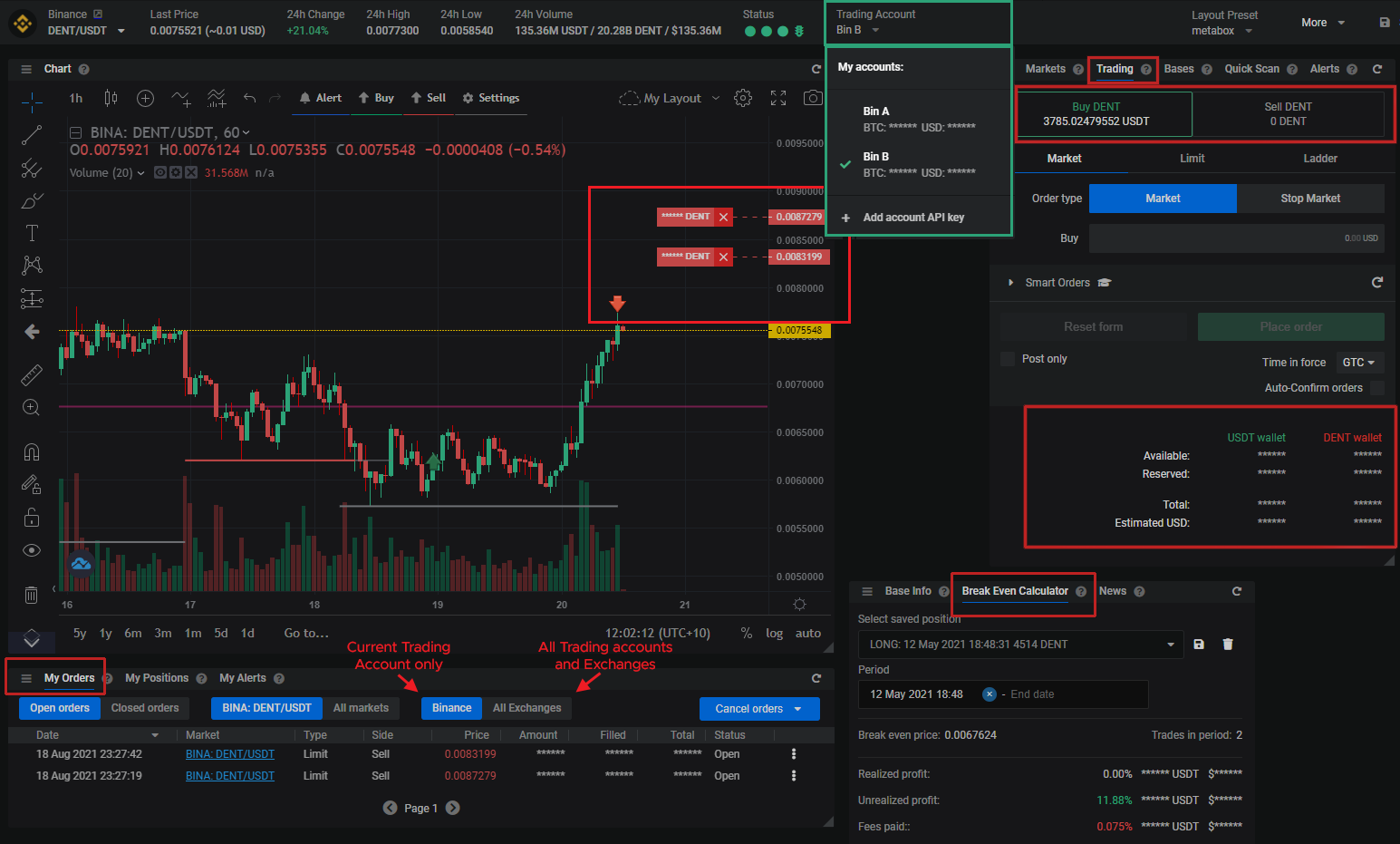Open the compare or add symbol tool
Viewport: 1400px width, 844px height.
[145, 98]
